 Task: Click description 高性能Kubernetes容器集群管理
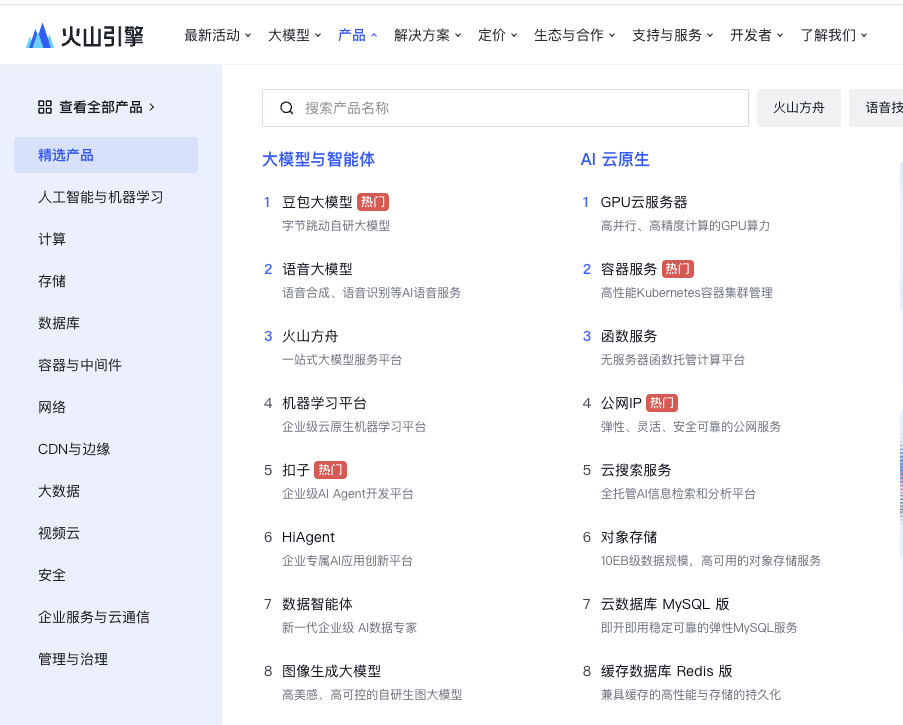[x=686, y=293]
